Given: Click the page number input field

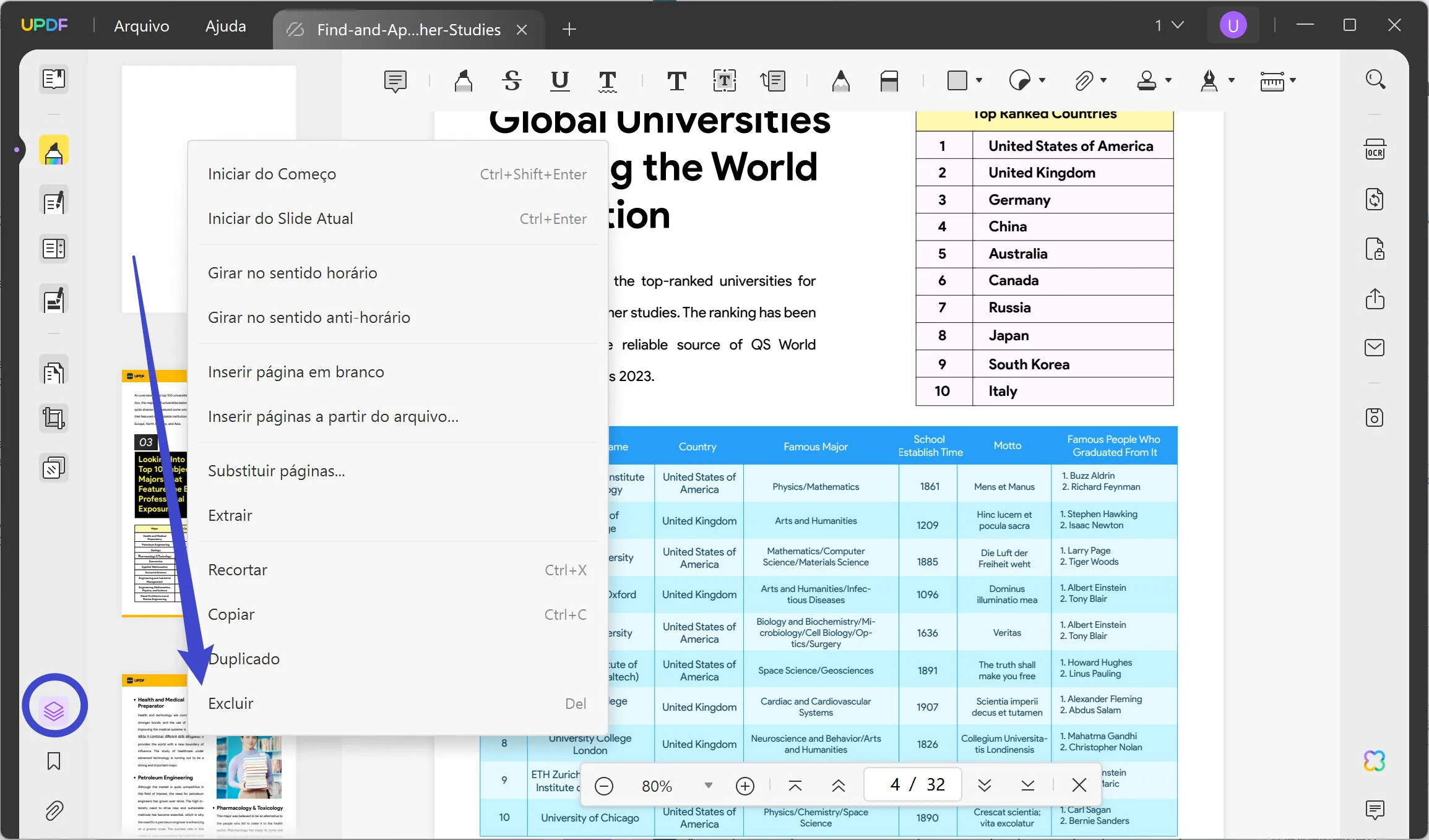Looking at the screenshot, I should click(x=894, y=785).
